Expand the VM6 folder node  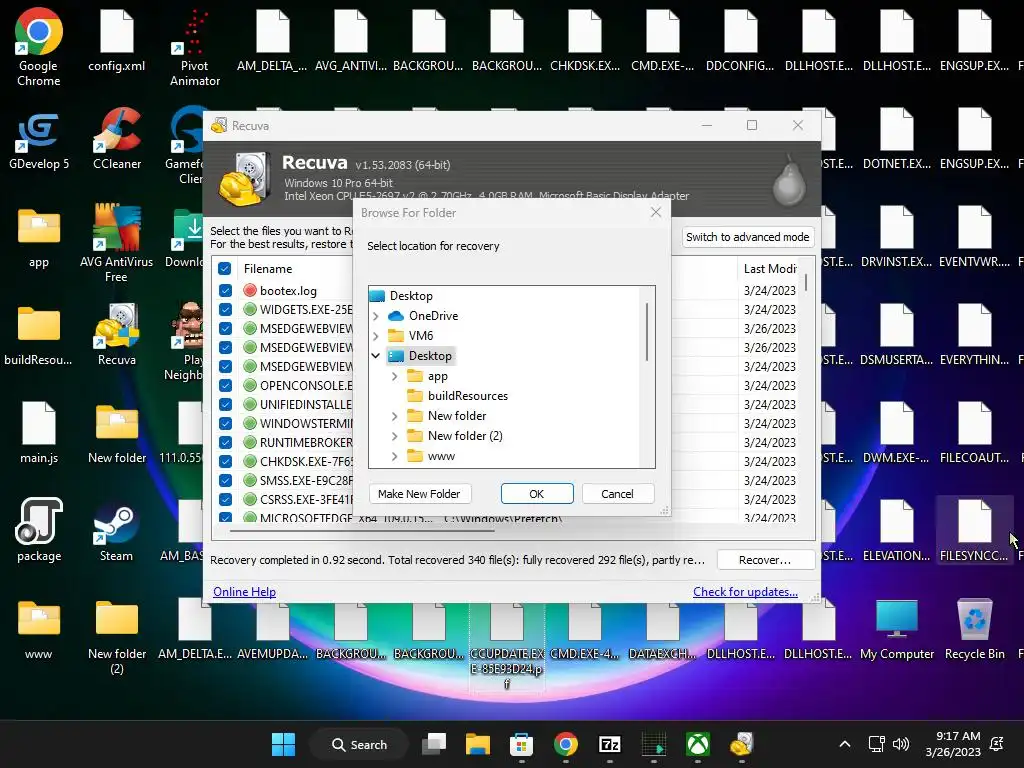(376, 336)
